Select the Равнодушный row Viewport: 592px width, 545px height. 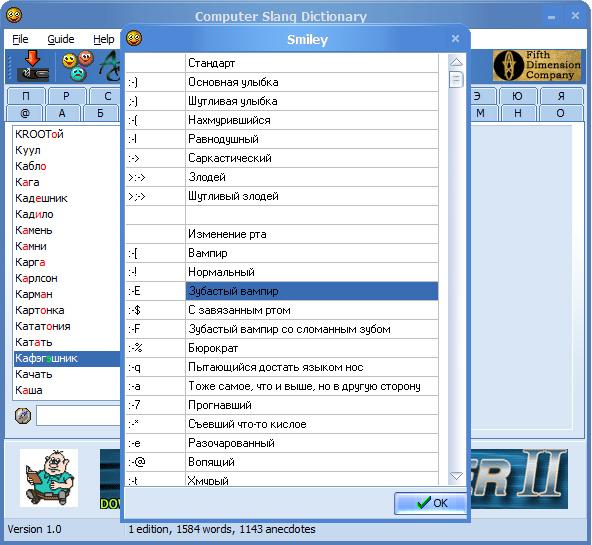point(282,139)
